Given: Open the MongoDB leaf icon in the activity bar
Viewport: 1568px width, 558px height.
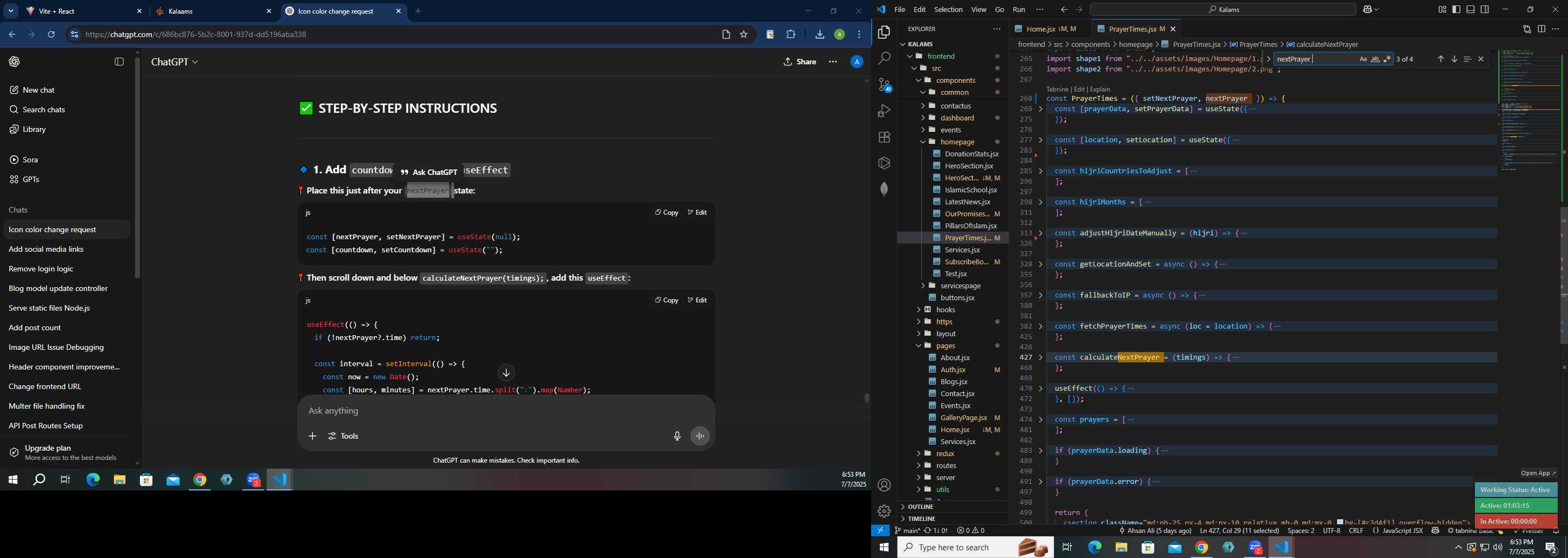Looking at the screenshot, I should click(884, 189).
